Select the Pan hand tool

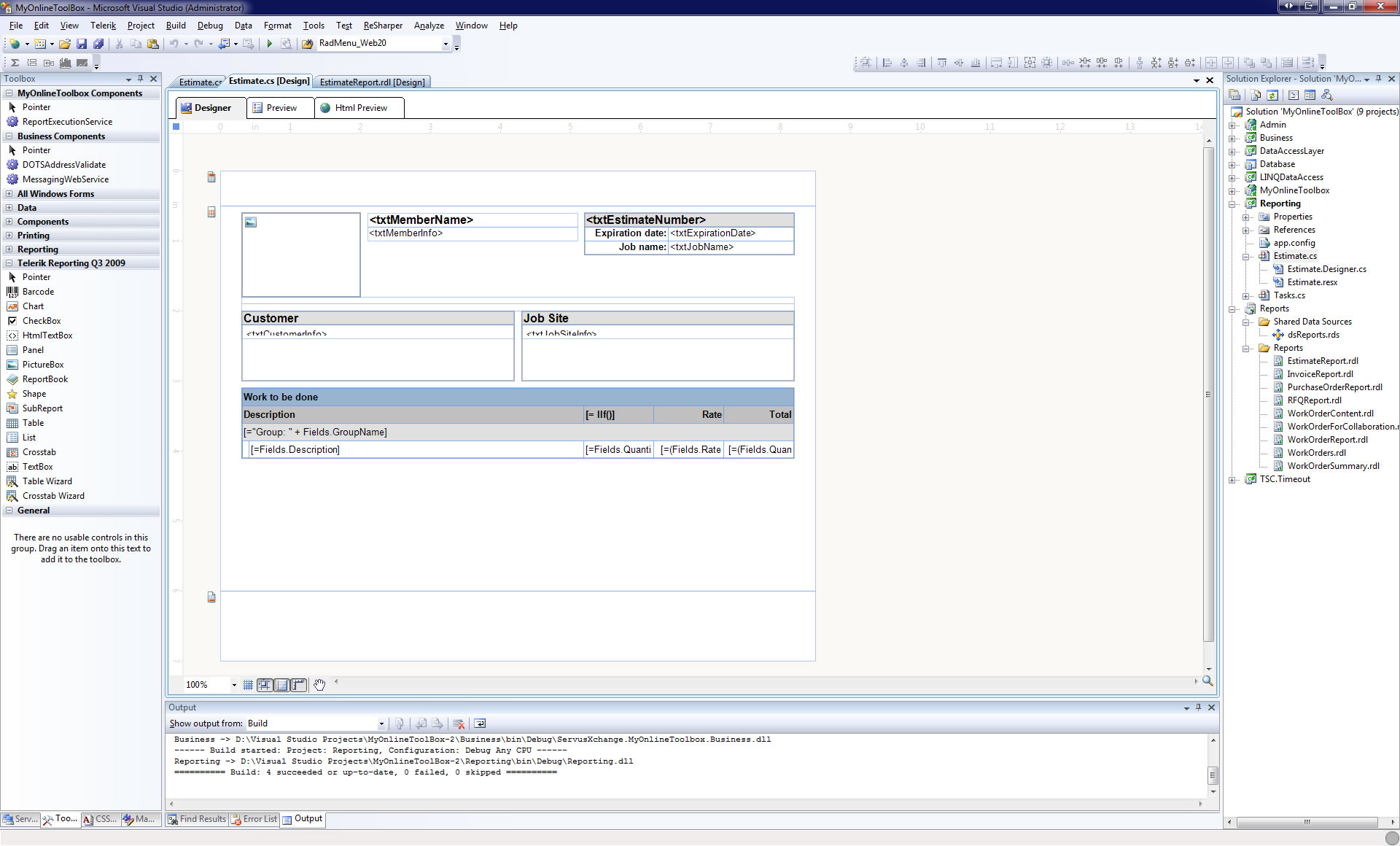tap(319, 685)
